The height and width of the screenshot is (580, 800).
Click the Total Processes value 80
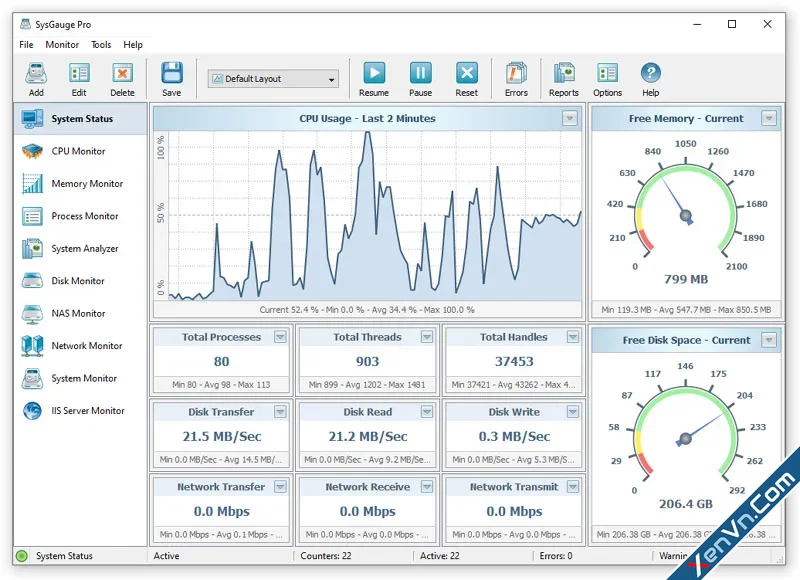[x=221, y=362]
